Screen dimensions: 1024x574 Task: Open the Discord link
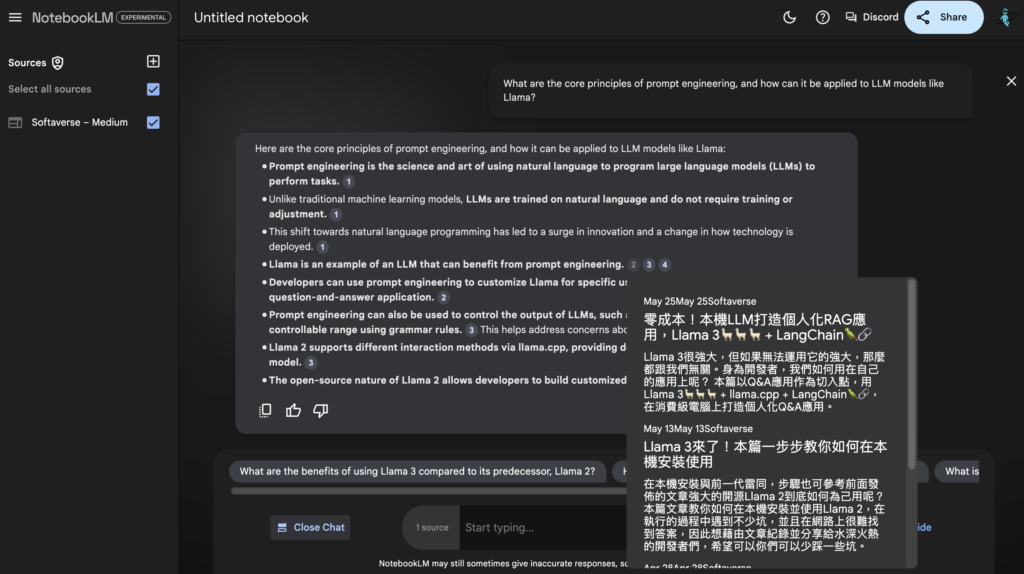(x=871, y=18)
